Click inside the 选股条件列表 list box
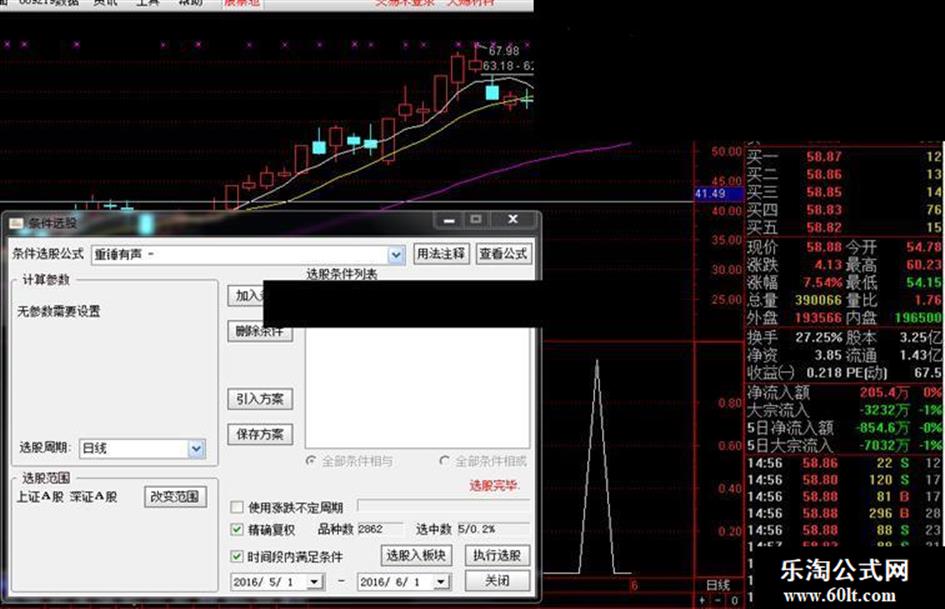The height and width of the screenshot is (609, 945). [418, 387]
